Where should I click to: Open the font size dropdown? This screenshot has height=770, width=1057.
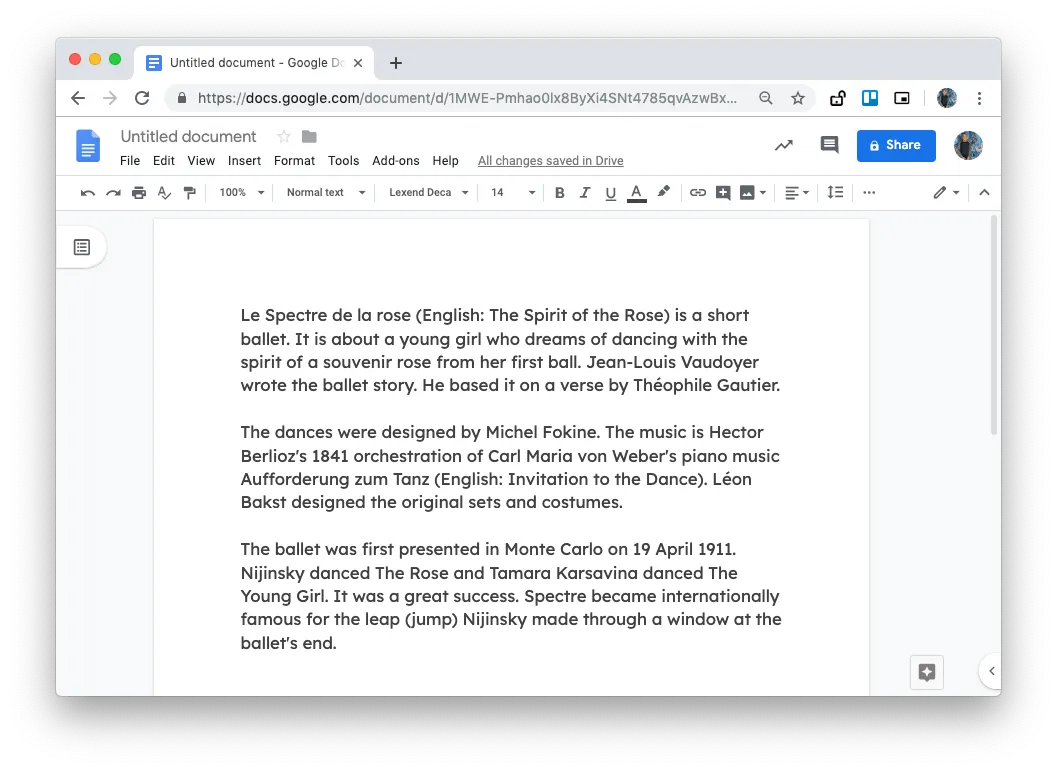point(510,192)
